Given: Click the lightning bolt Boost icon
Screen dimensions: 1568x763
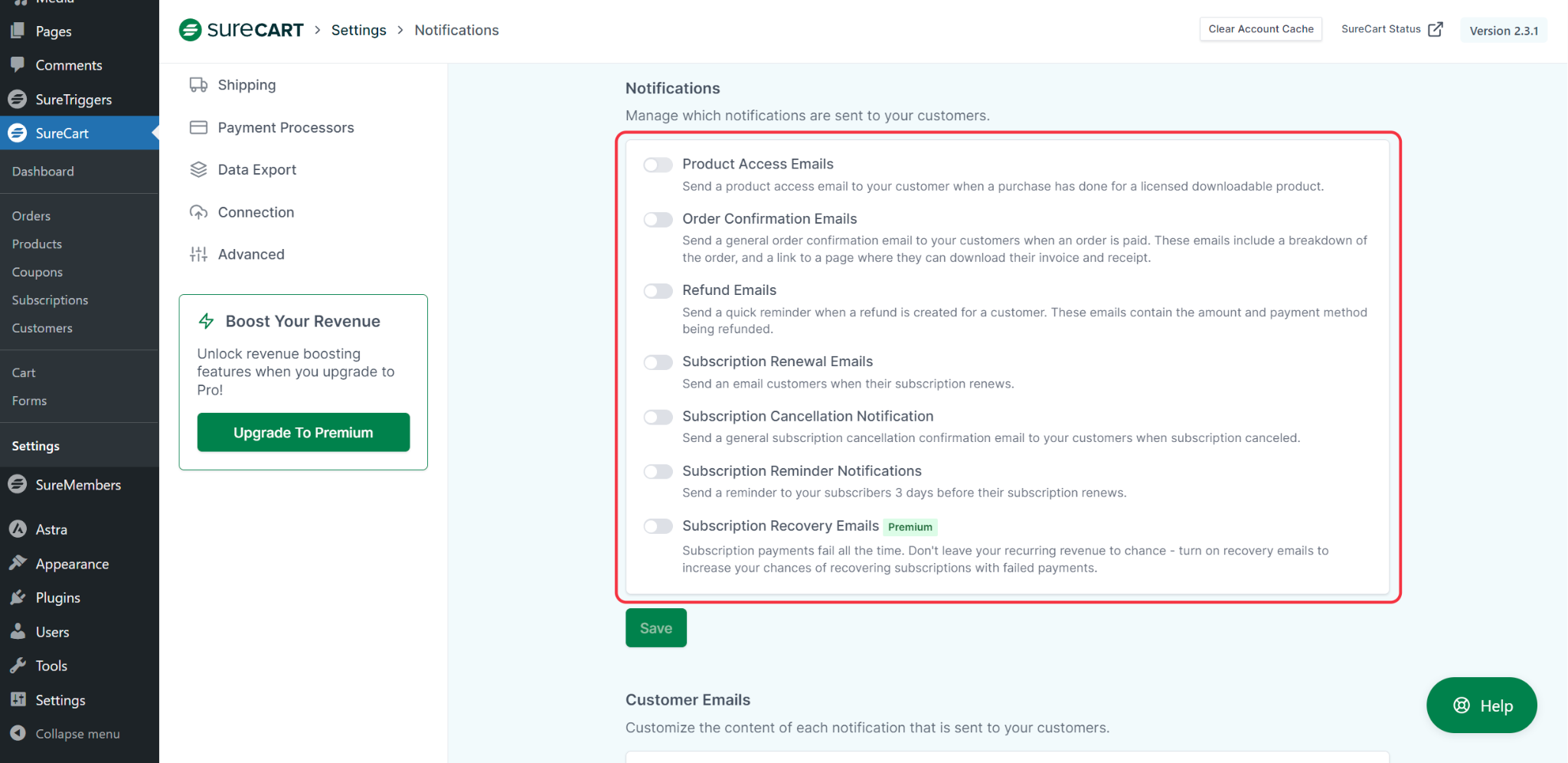Looking at the screenshot, I should point(206,321).
